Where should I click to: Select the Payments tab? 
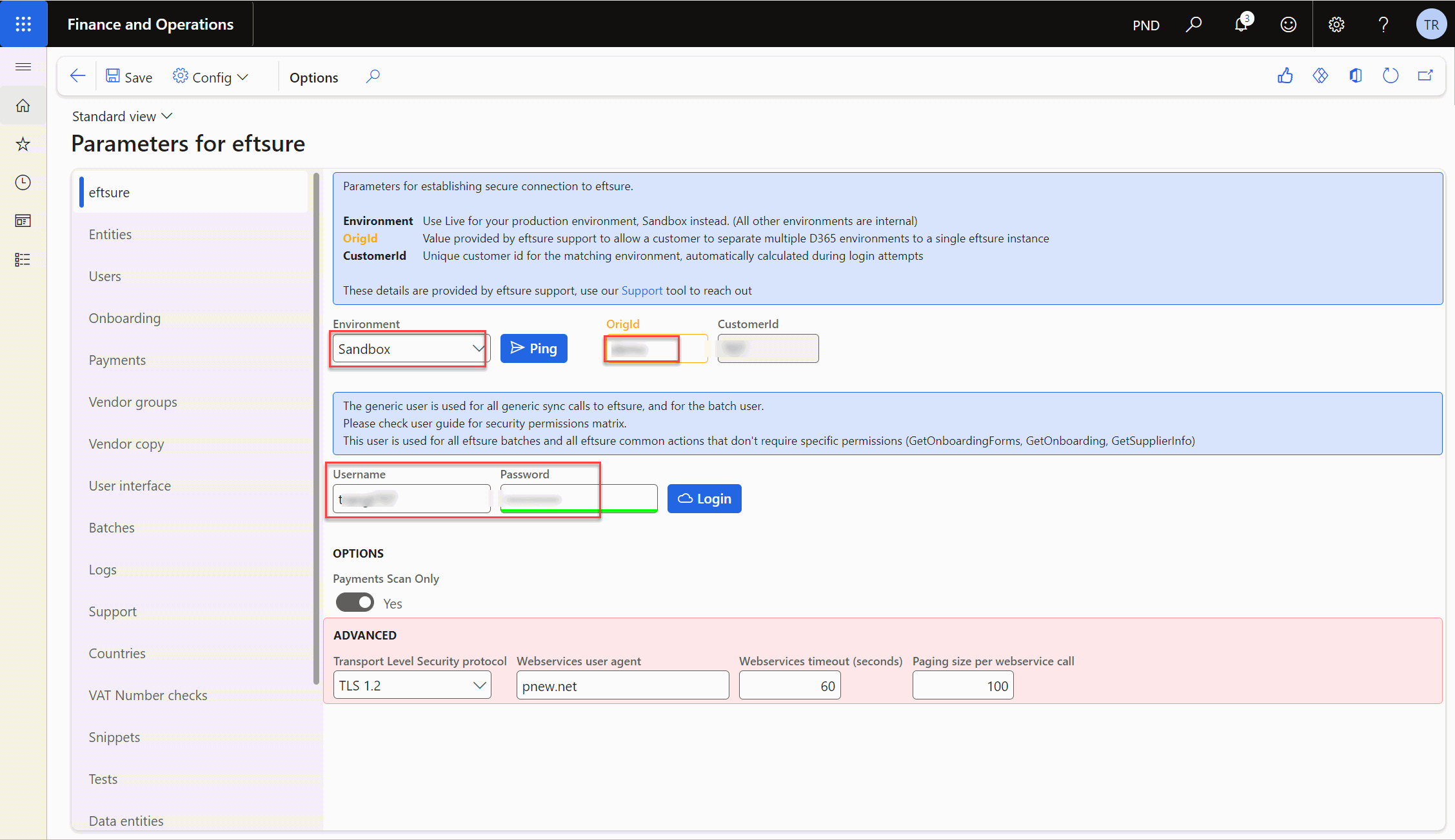pyautogui.click(x=192, y=360)
